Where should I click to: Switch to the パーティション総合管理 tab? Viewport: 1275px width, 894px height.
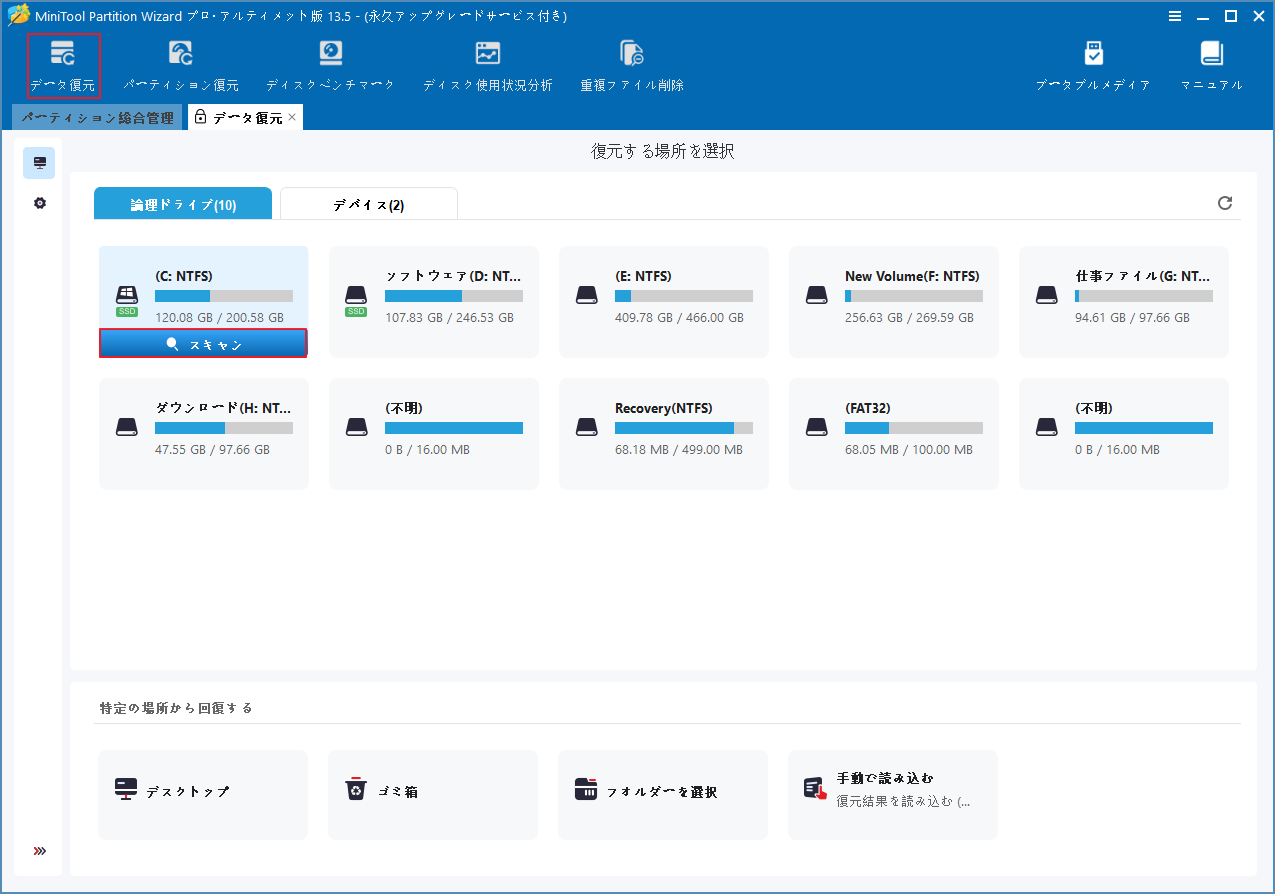pos(97,116)
